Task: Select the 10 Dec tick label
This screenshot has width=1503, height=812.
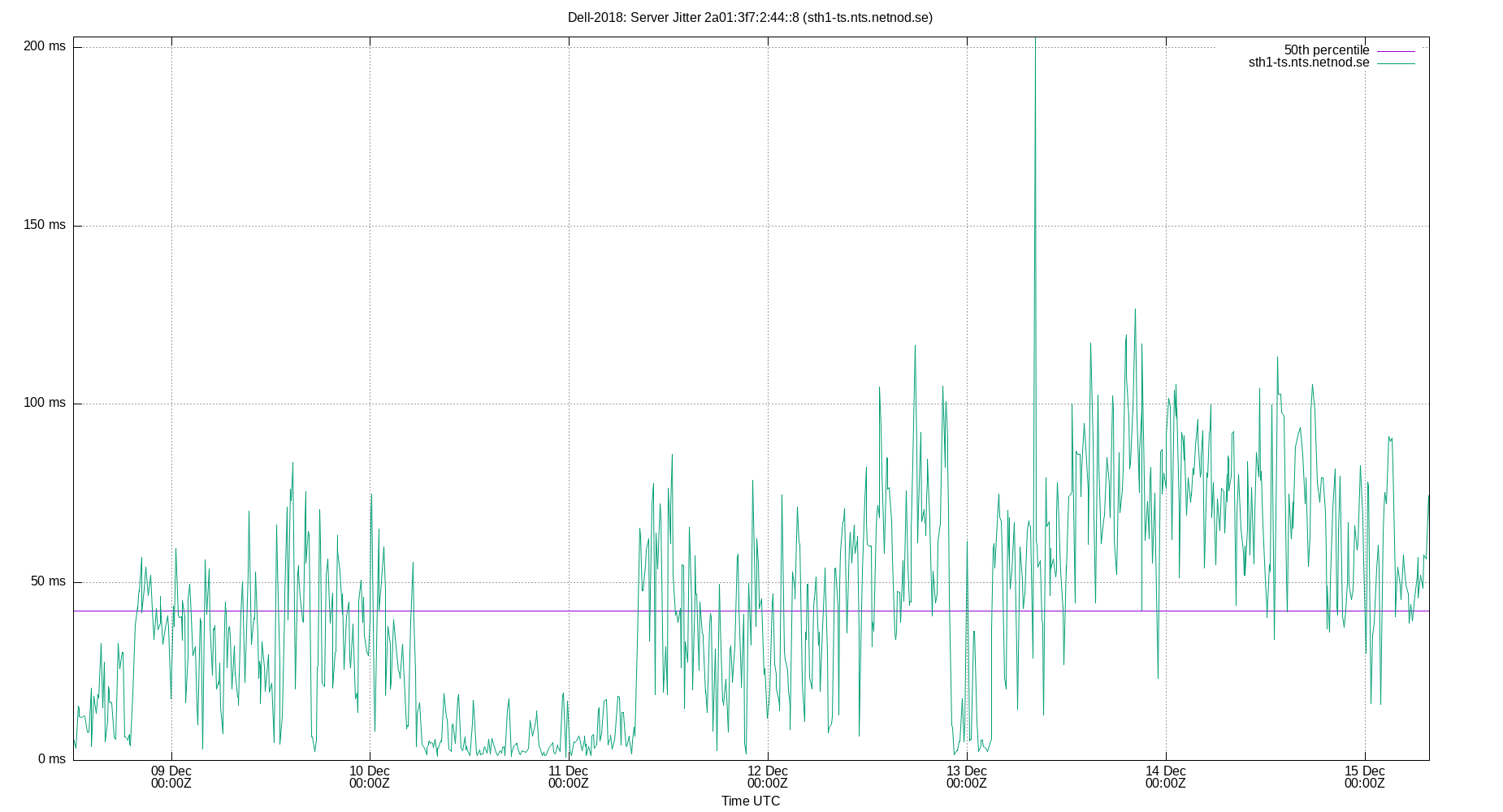Action: click(x=370, y=777)
